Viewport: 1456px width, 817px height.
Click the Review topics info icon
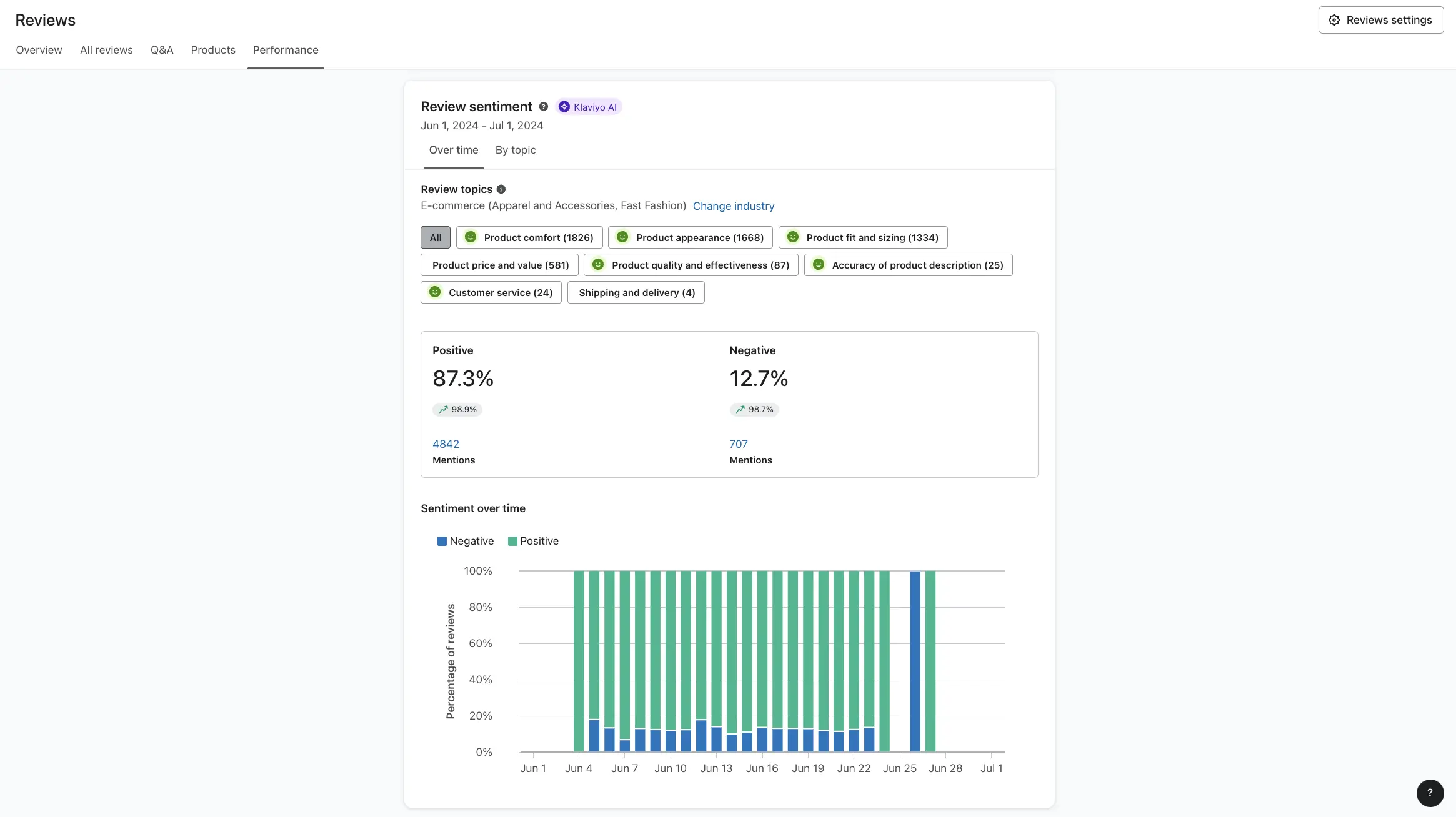(501, 189)
